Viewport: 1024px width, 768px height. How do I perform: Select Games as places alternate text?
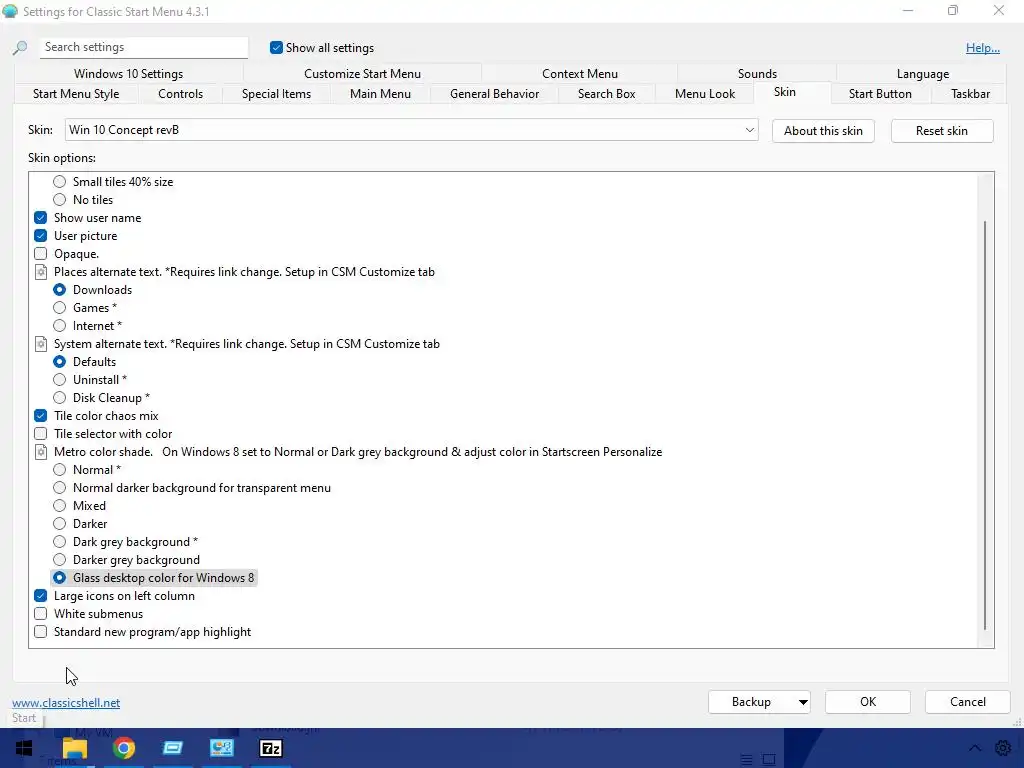[x=59, y=308]
